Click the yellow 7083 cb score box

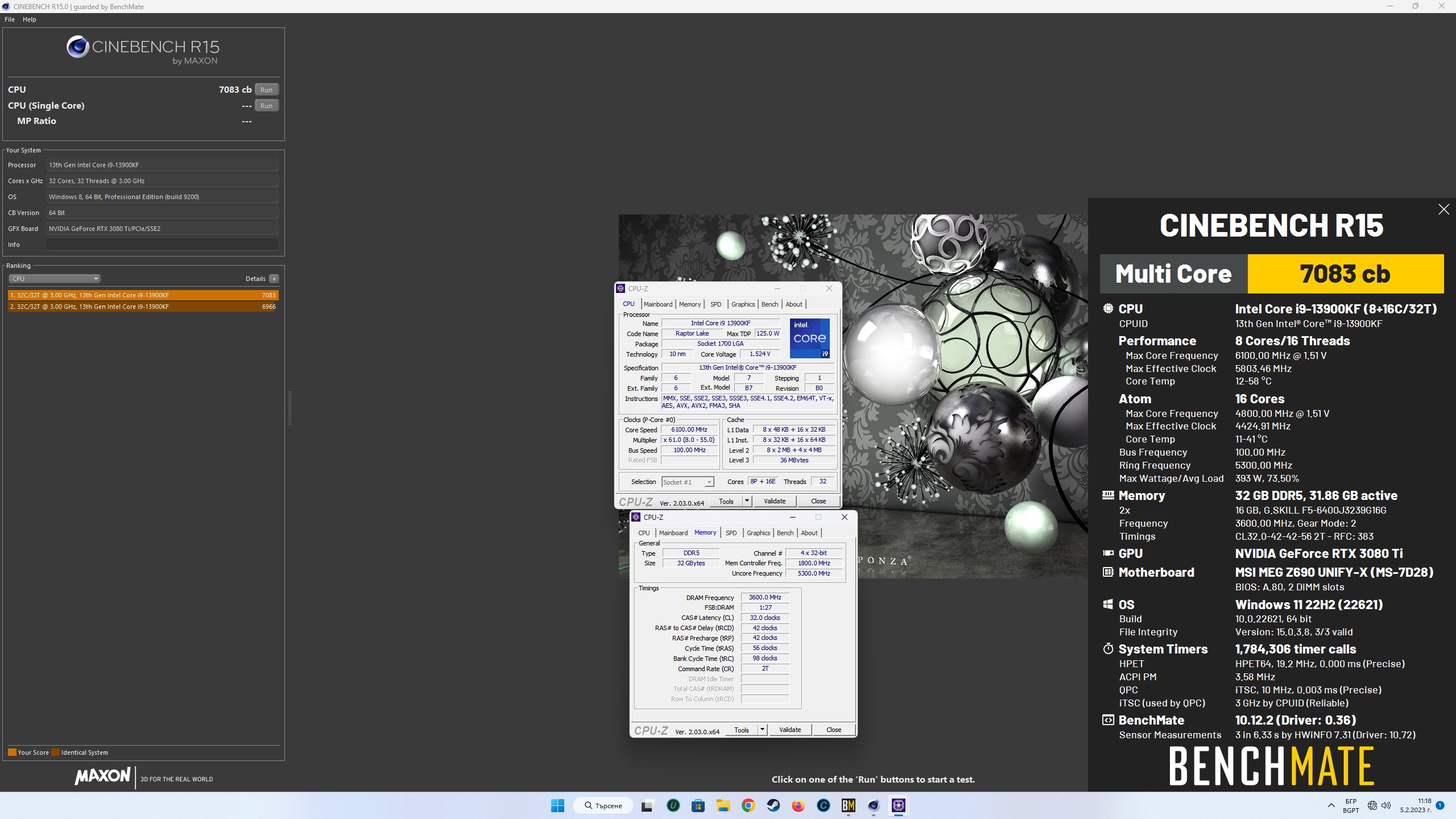point(1345,274)
